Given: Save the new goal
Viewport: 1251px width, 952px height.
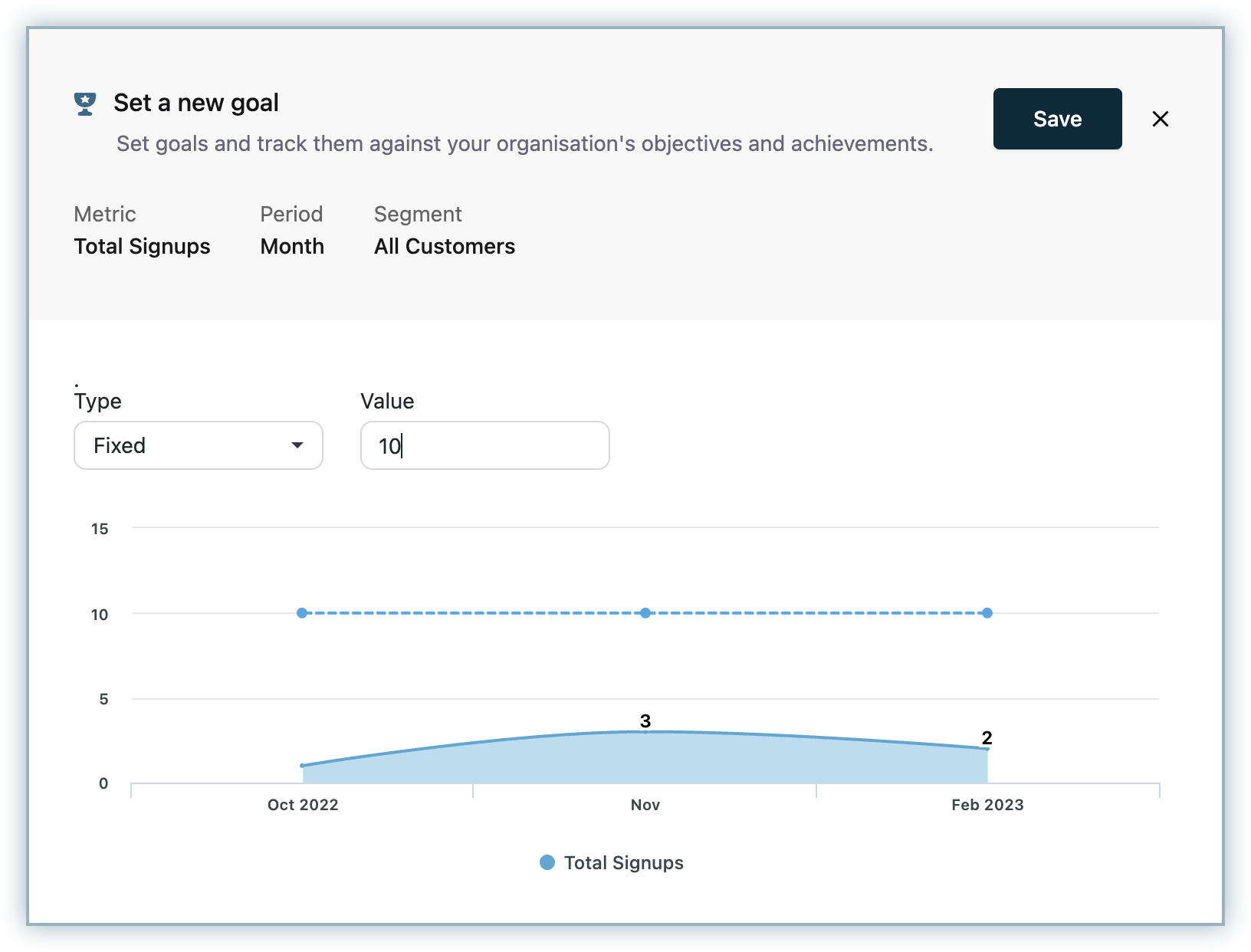Looking at the screenshot, I should (1057, 119).
